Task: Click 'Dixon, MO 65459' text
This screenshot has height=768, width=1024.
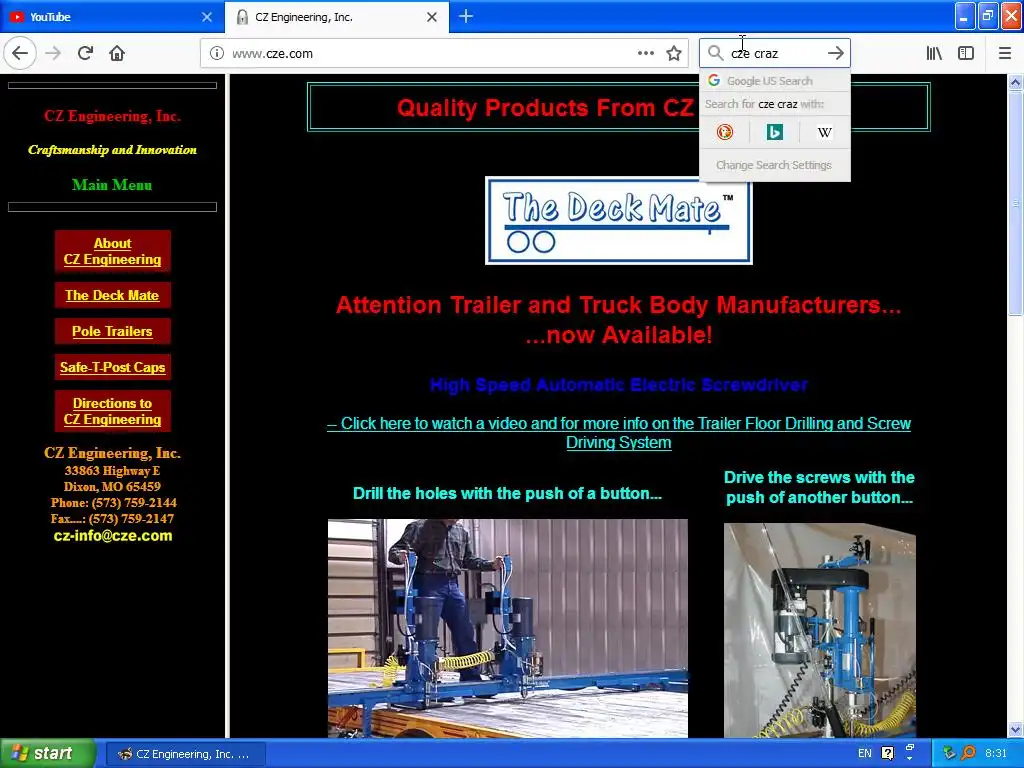Action: pos(112,487)
